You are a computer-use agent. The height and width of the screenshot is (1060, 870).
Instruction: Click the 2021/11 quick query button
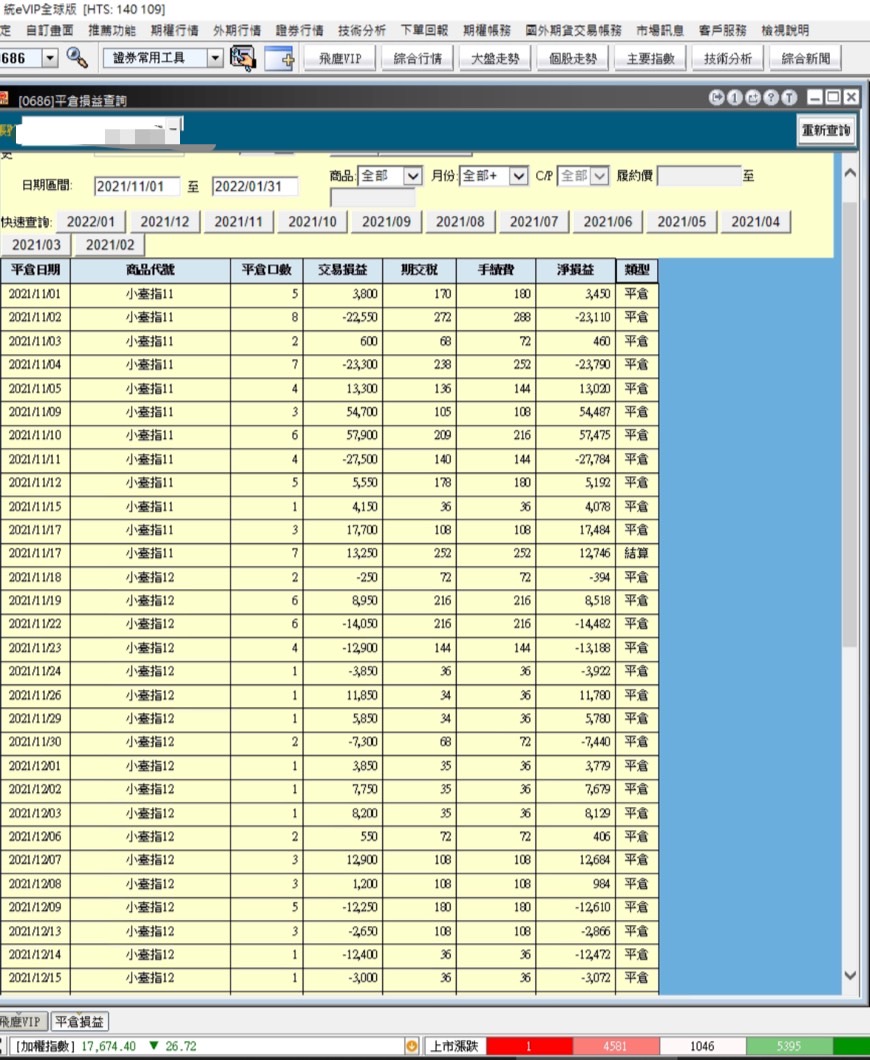tap(238, 221)
